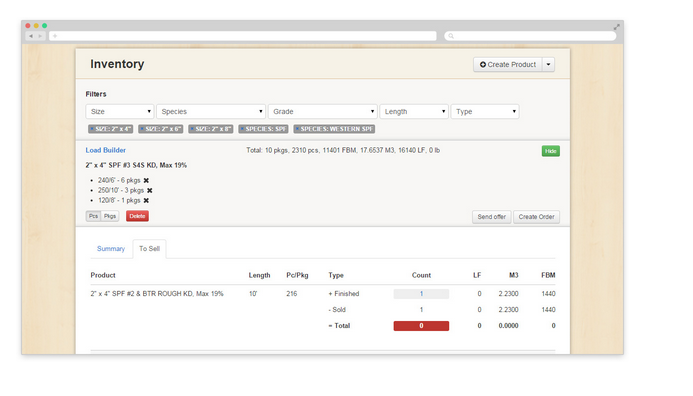Delete the load with the red button
Screen dimensions: 693x396
tap(137, 216)
